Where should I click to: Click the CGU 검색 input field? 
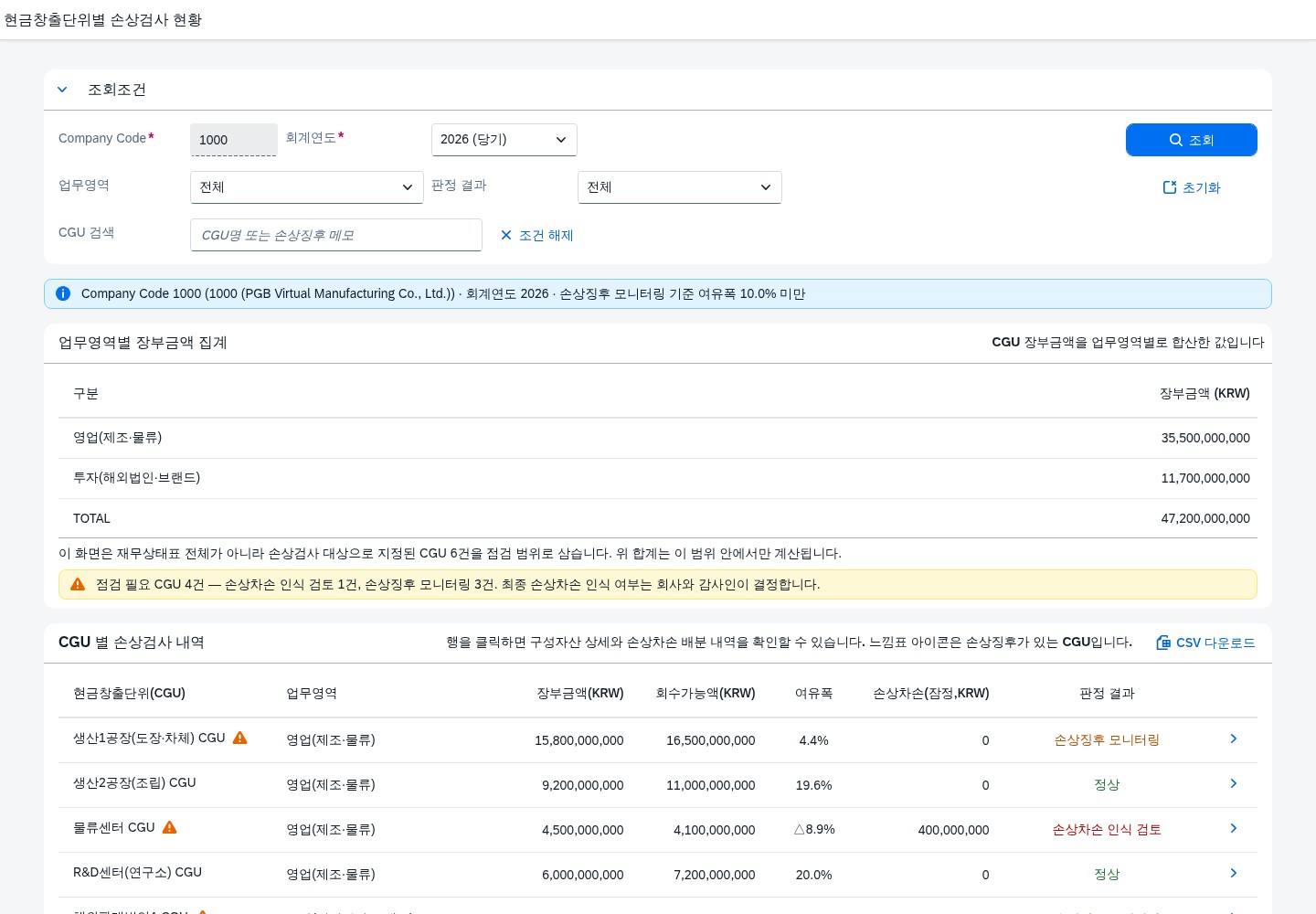coord(336,235)
